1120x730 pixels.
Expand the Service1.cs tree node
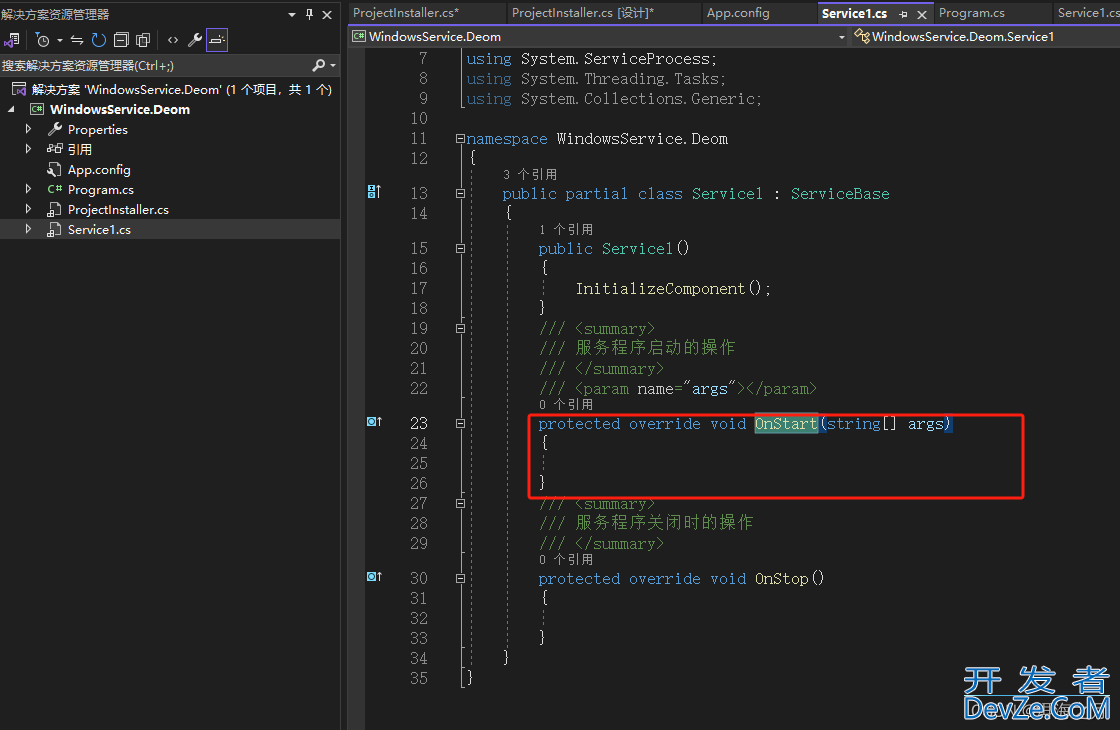(29, 229)
